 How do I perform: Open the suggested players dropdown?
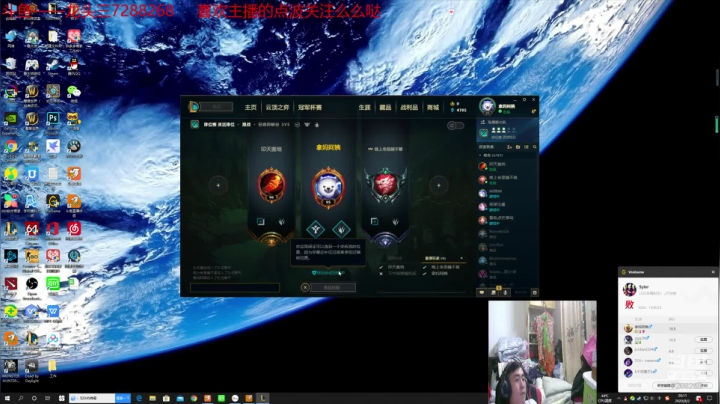pos(444,258)
